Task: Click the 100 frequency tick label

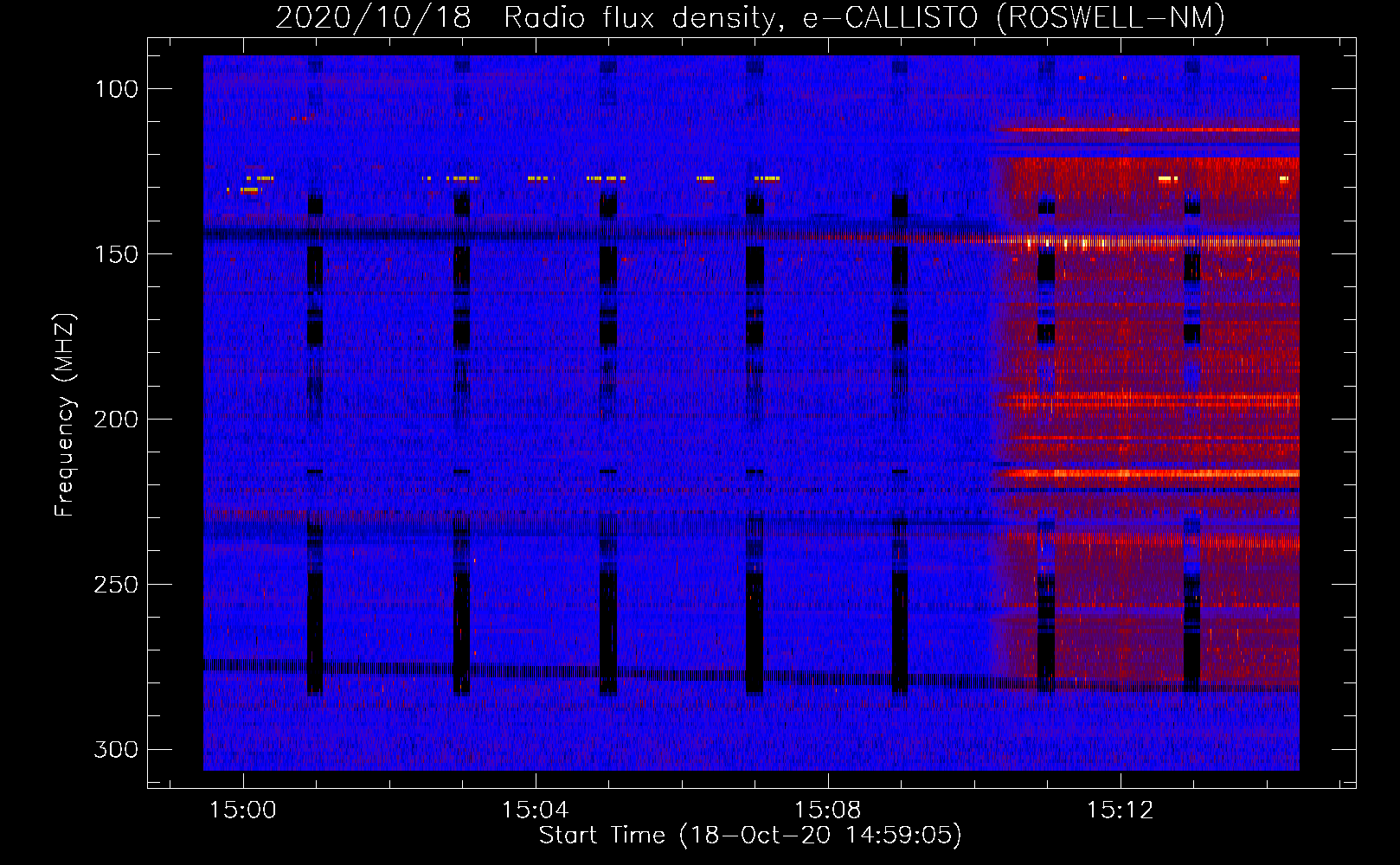Action: click(x=116, y=89)
